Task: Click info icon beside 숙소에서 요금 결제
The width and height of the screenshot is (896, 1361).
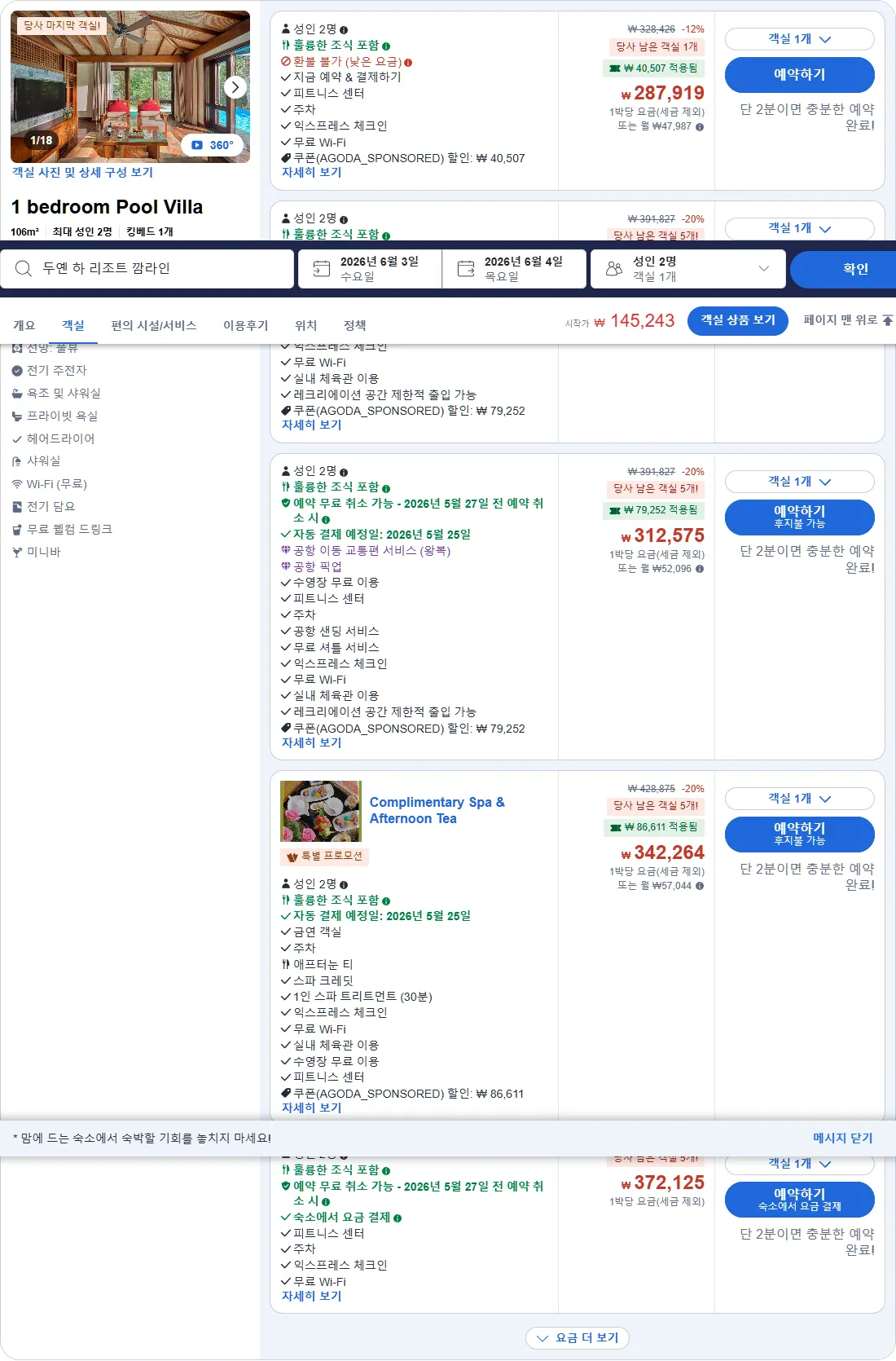Action: tap(397, 1218)
